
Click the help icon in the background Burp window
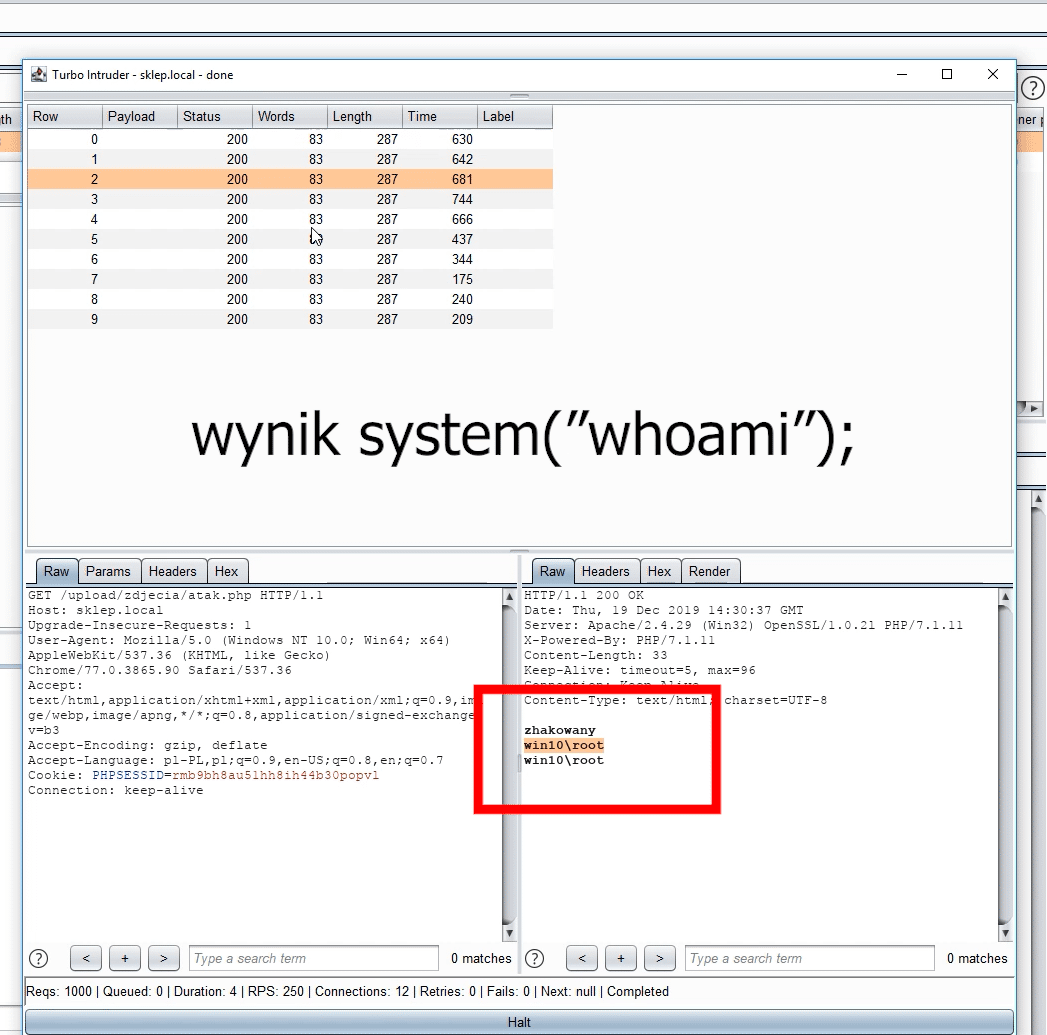click(x=1033, y=87)
